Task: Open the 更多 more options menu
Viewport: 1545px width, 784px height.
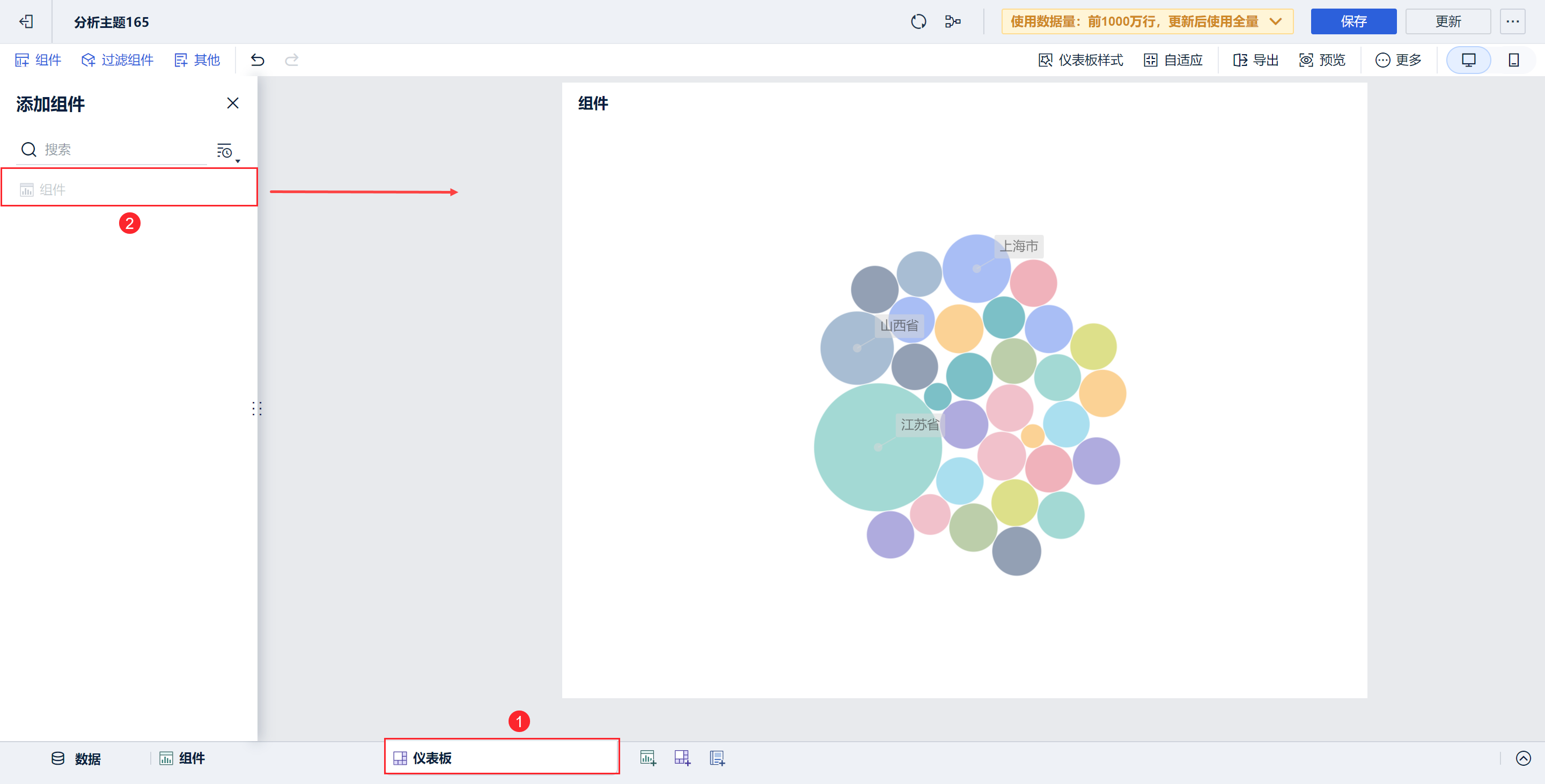Action: 1398,60
